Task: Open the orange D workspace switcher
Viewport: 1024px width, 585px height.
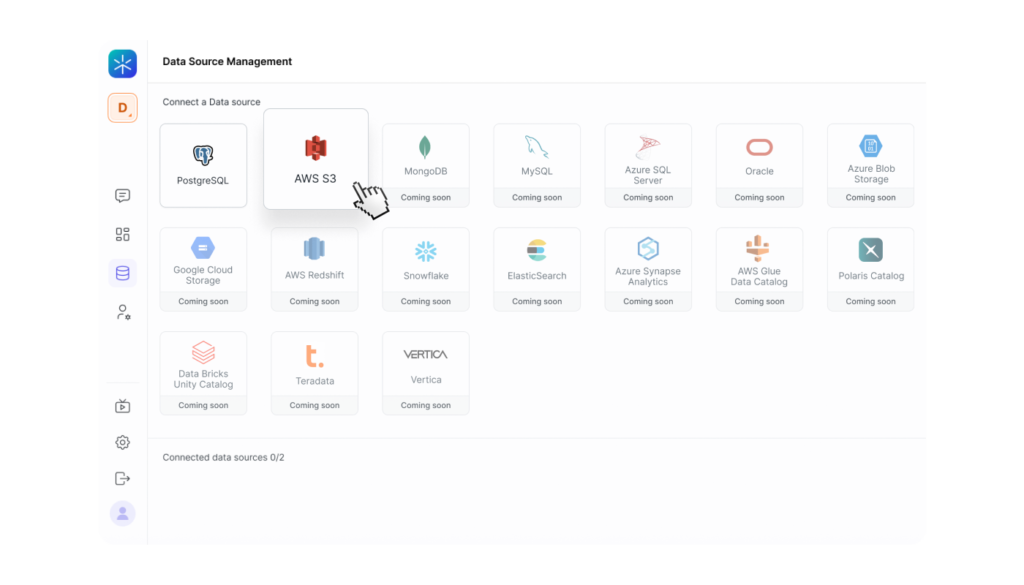Action: (x=122, y=108)
